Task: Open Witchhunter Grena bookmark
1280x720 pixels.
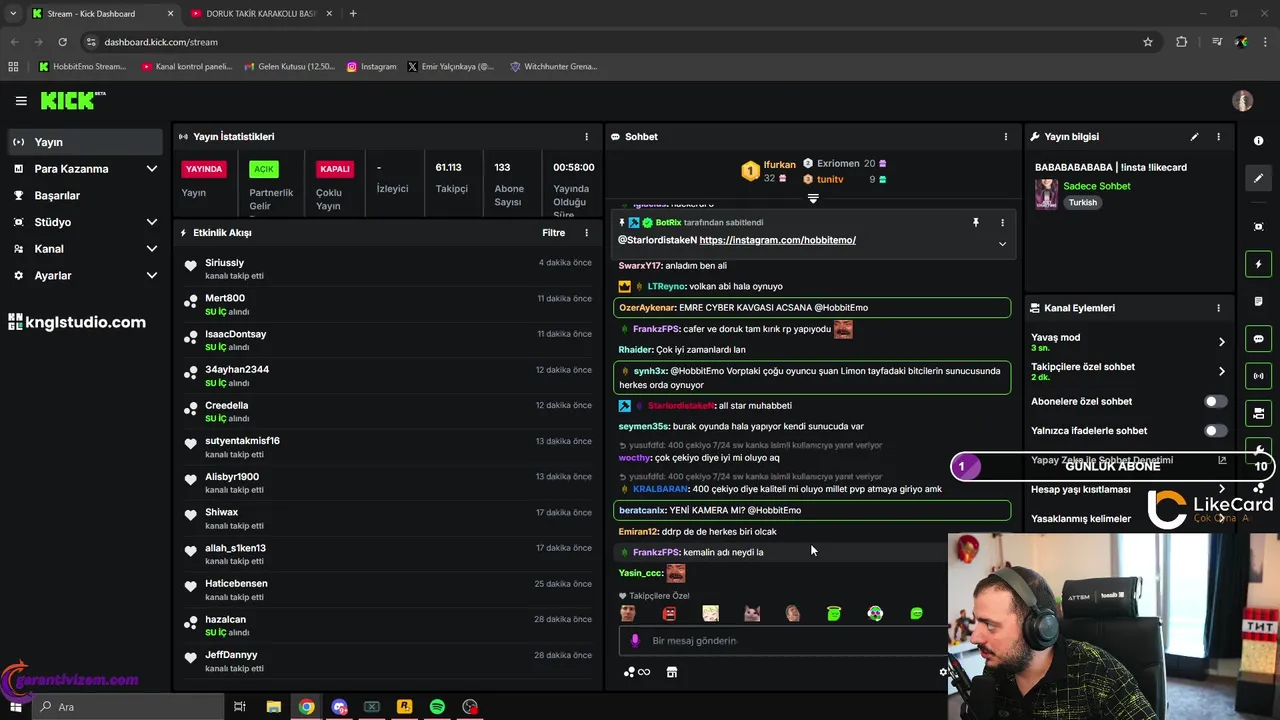Action: click(x=554, y=67)
